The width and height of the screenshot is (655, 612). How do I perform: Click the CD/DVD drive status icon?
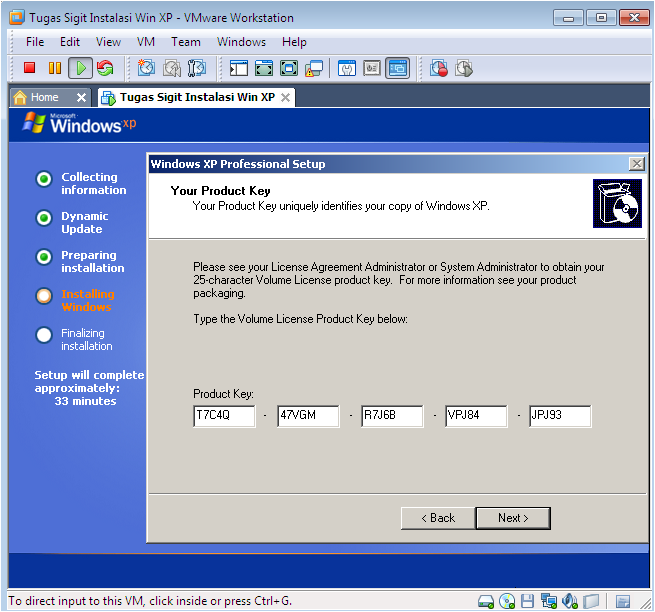pyautogui.click(x=507, y=601)
